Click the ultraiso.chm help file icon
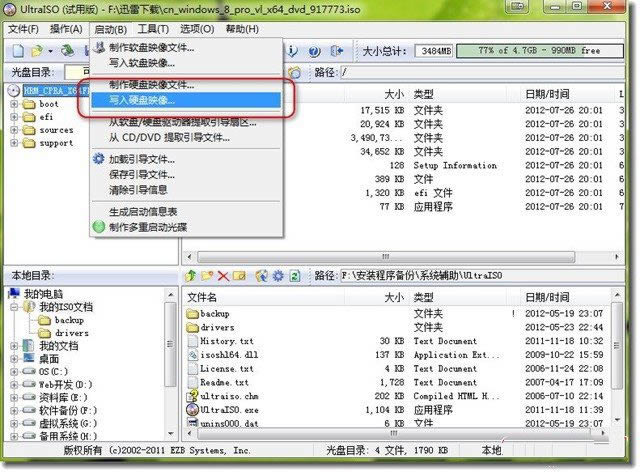 coord(192,396)
